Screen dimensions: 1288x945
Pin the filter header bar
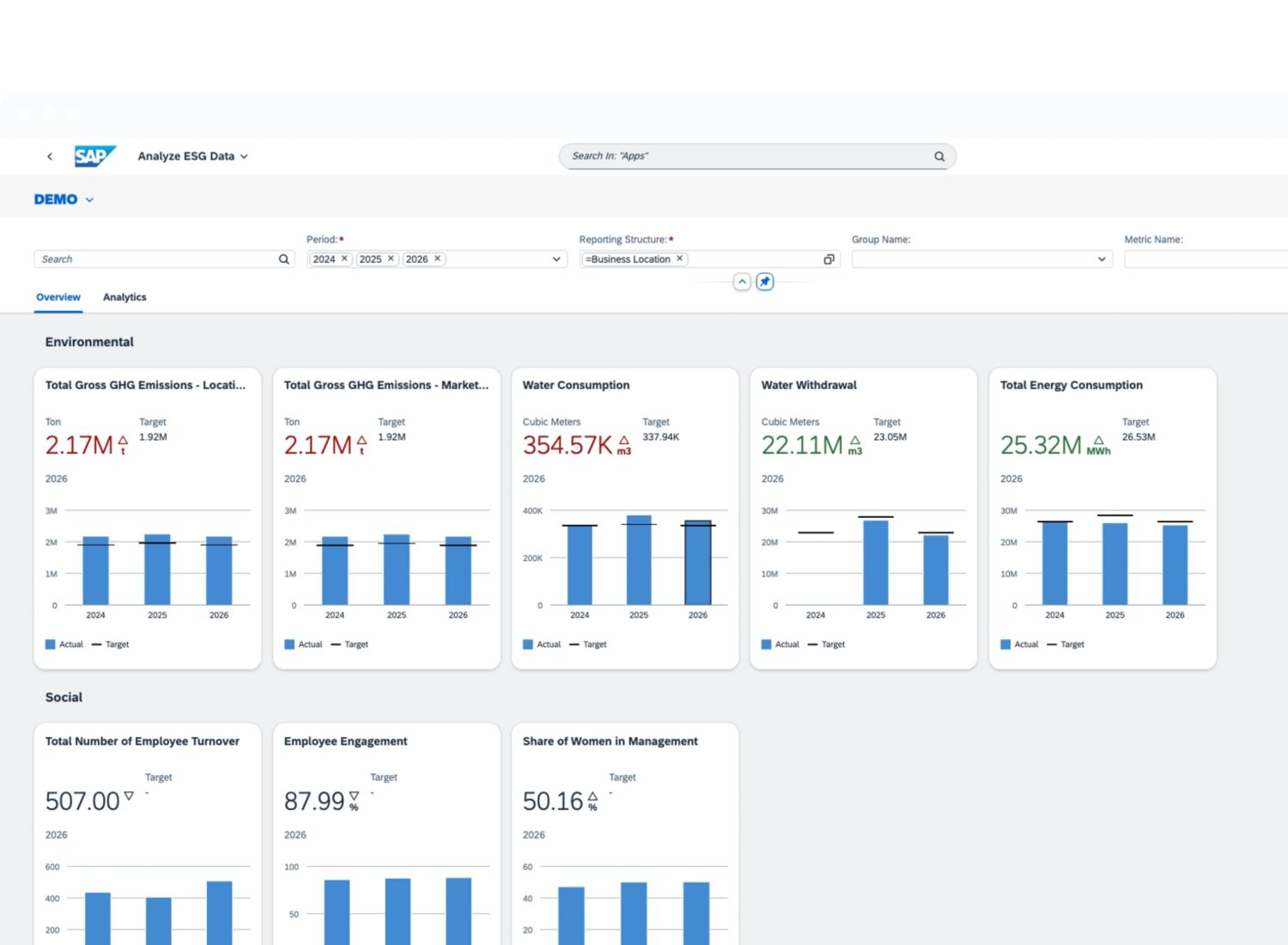[x=764, y=282]
